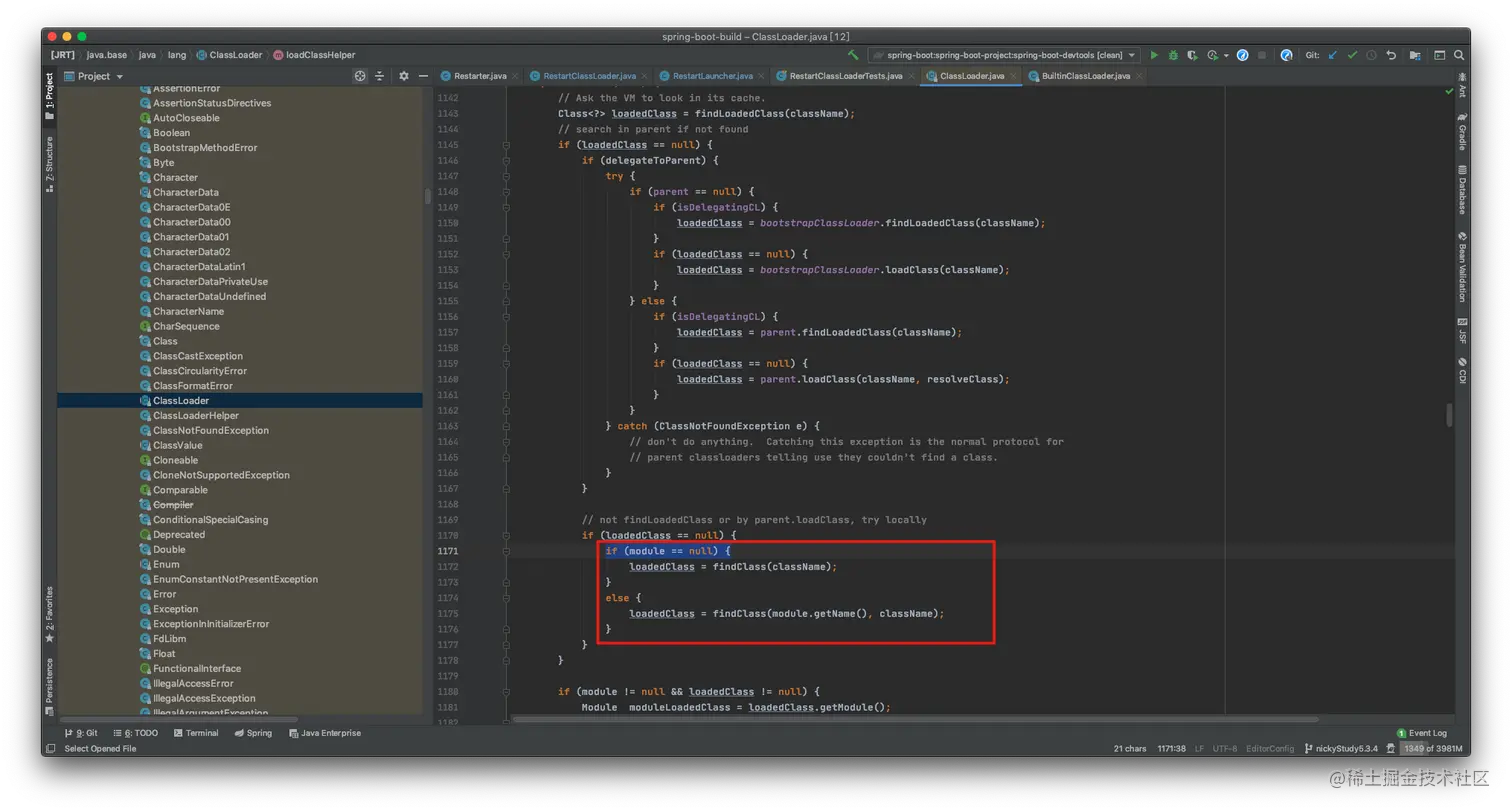The height and width of the screenshot is (811, 1512).
Task: Build the project with the hammer icon
Action: 853,55
